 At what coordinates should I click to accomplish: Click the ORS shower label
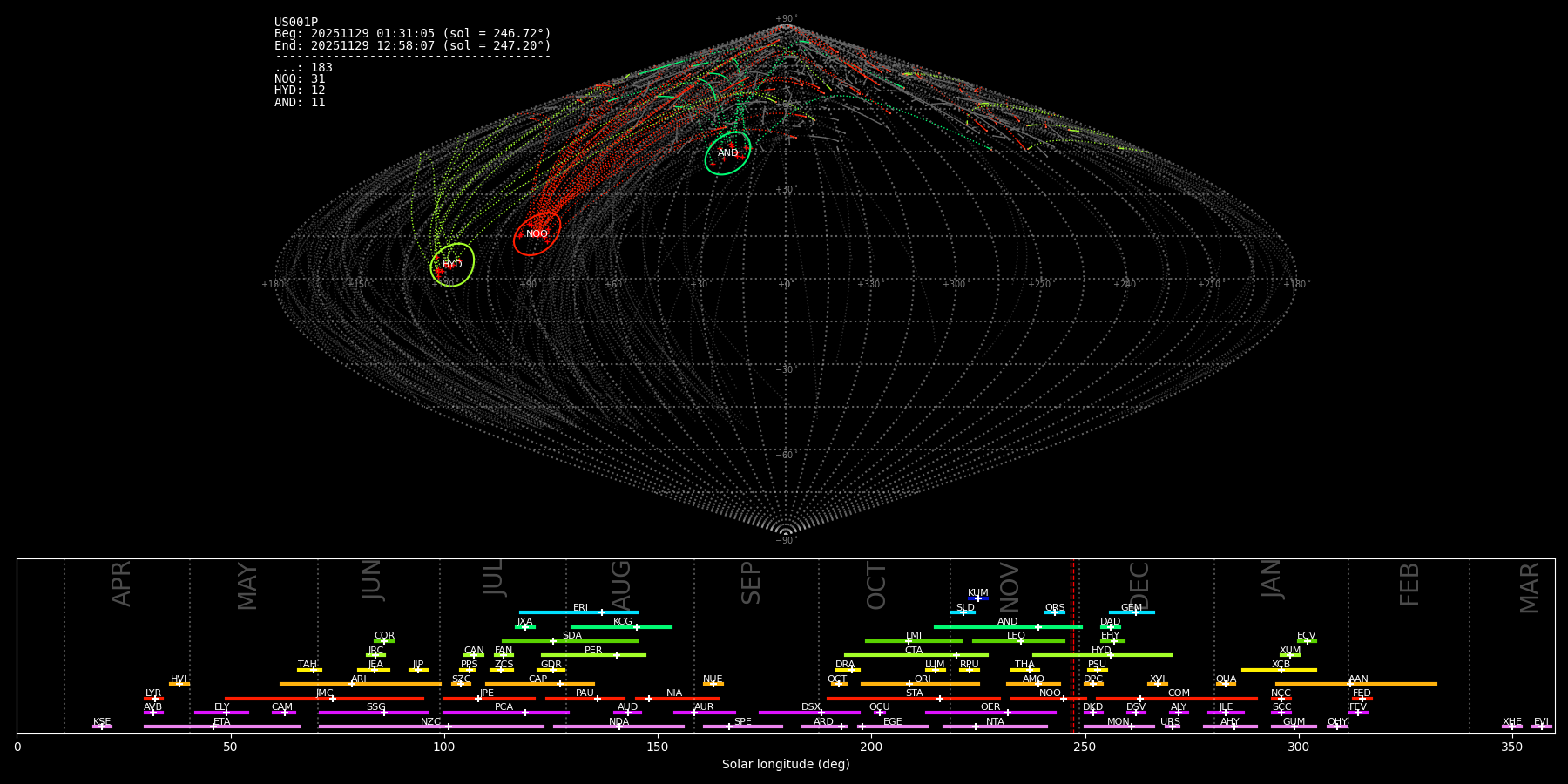[1055, 608]
